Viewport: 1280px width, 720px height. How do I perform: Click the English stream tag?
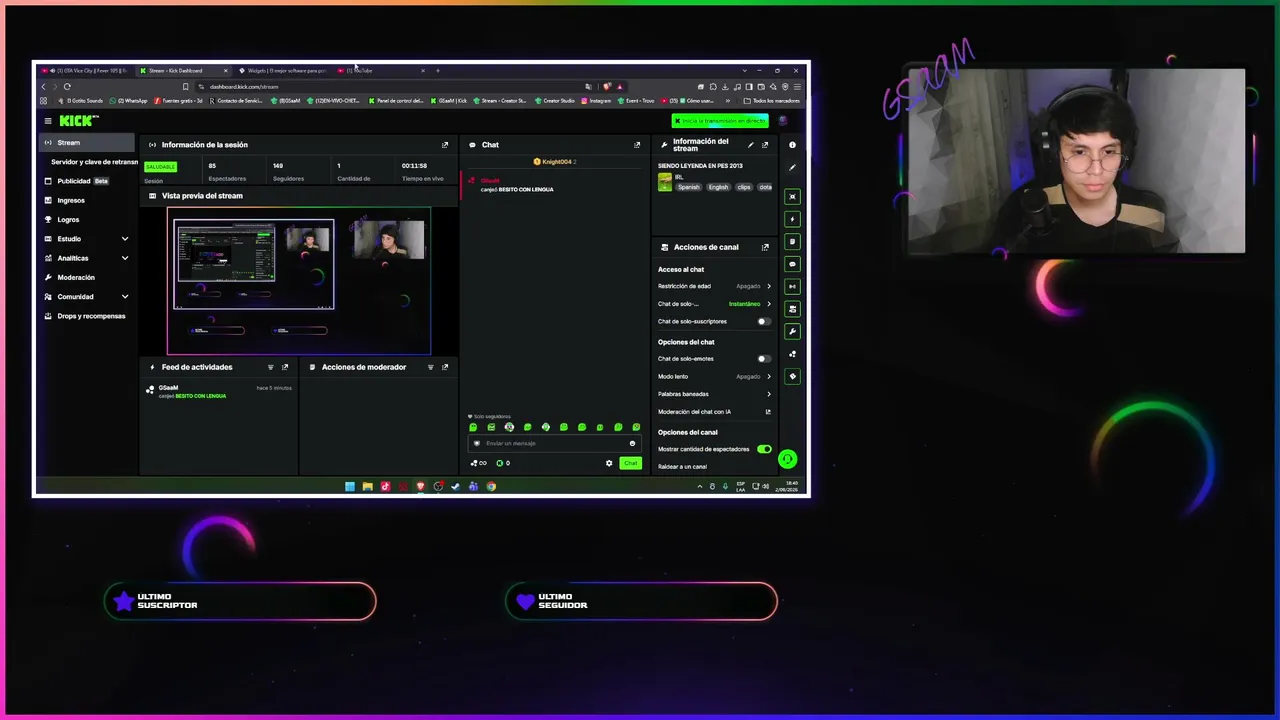(x=719, y=187)
